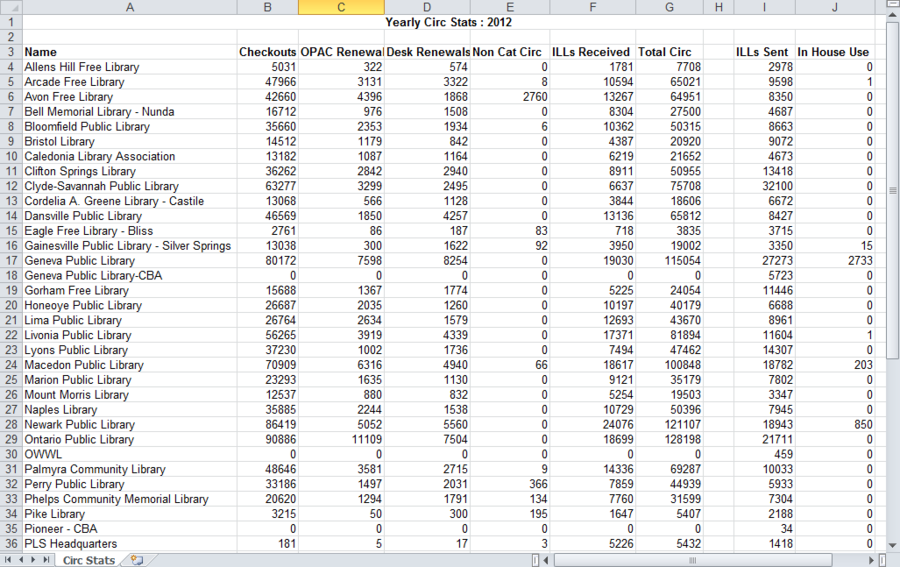Screen dimensions: 900x567
Task: Click Perry Non Cat Circ value 366
Action: 510,484
